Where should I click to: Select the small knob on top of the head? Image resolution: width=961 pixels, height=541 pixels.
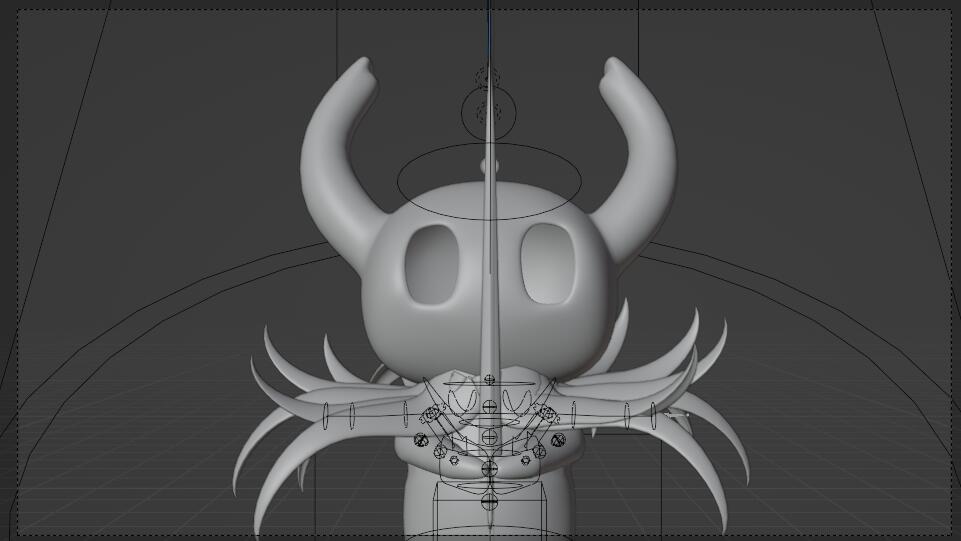pos(489,165)
